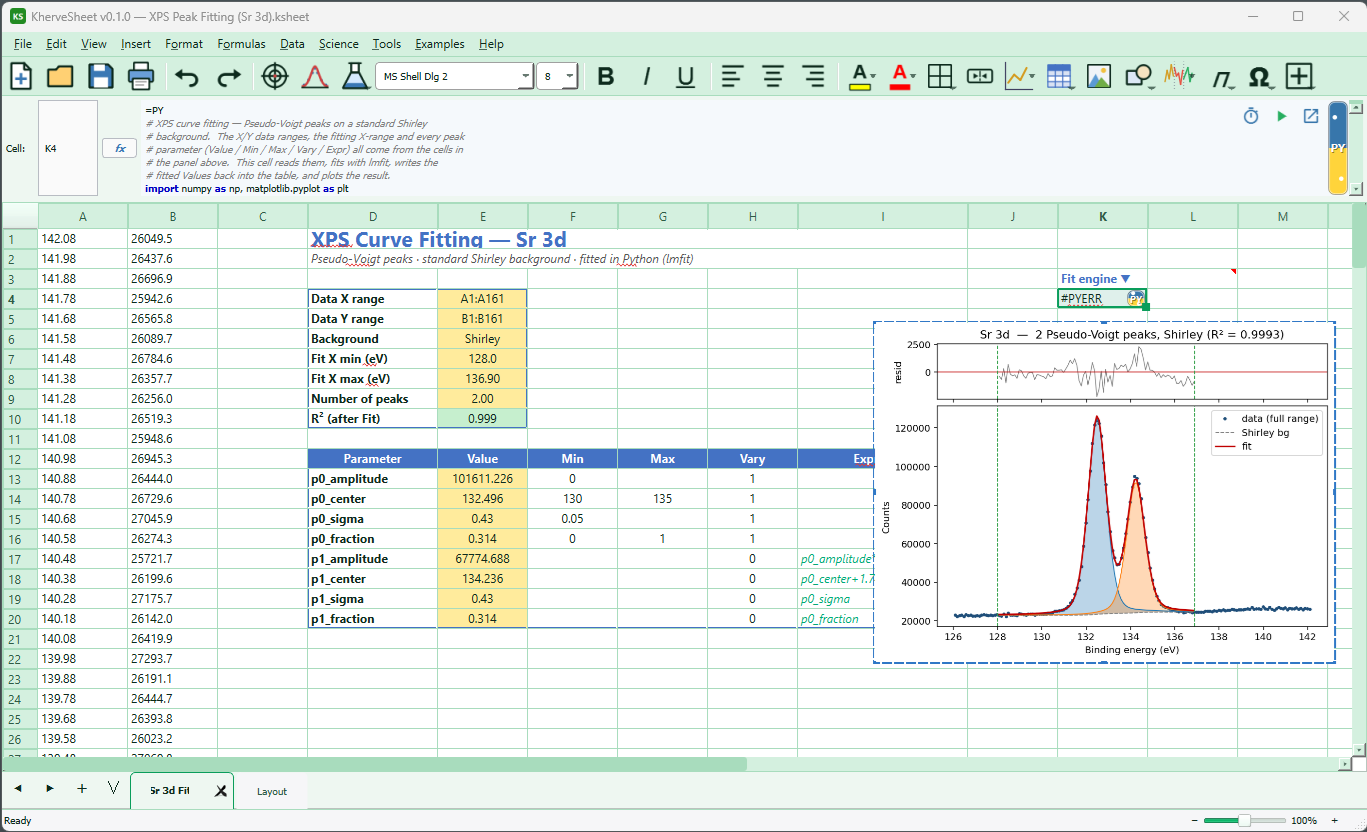Open the pi formula symbol tool
Screen dimensions: 1367x832
1221,77
